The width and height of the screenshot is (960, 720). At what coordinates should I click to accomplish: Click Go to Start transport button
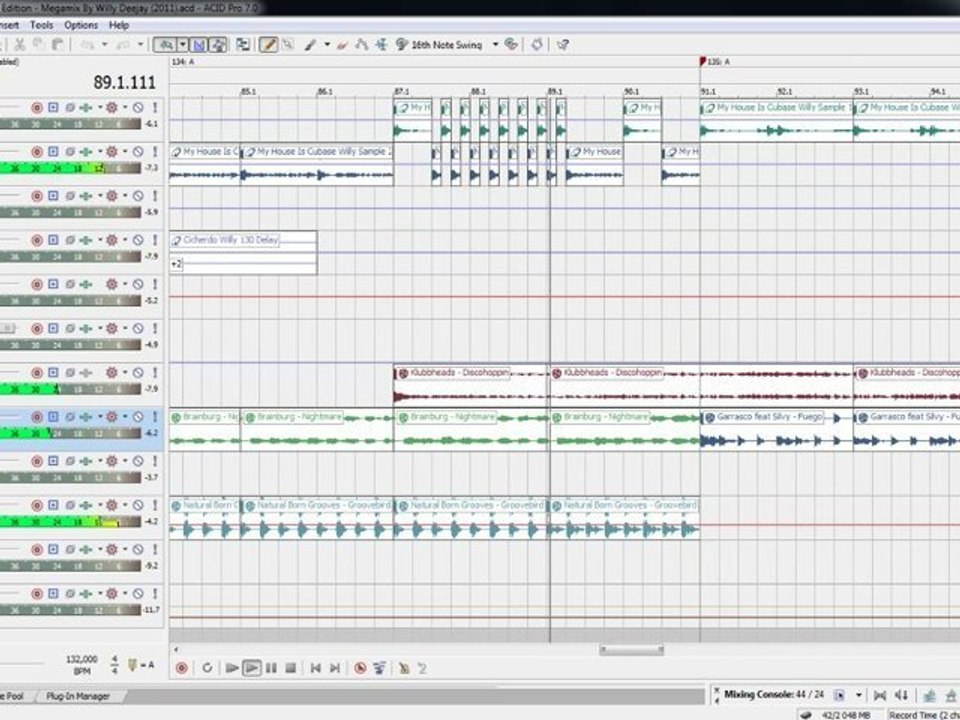pos(315,668)
